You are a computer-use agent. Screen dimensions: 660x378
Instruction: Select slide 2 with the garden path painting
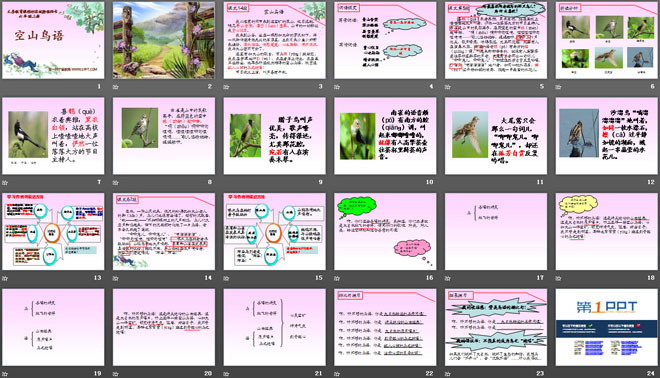point(164,40)
